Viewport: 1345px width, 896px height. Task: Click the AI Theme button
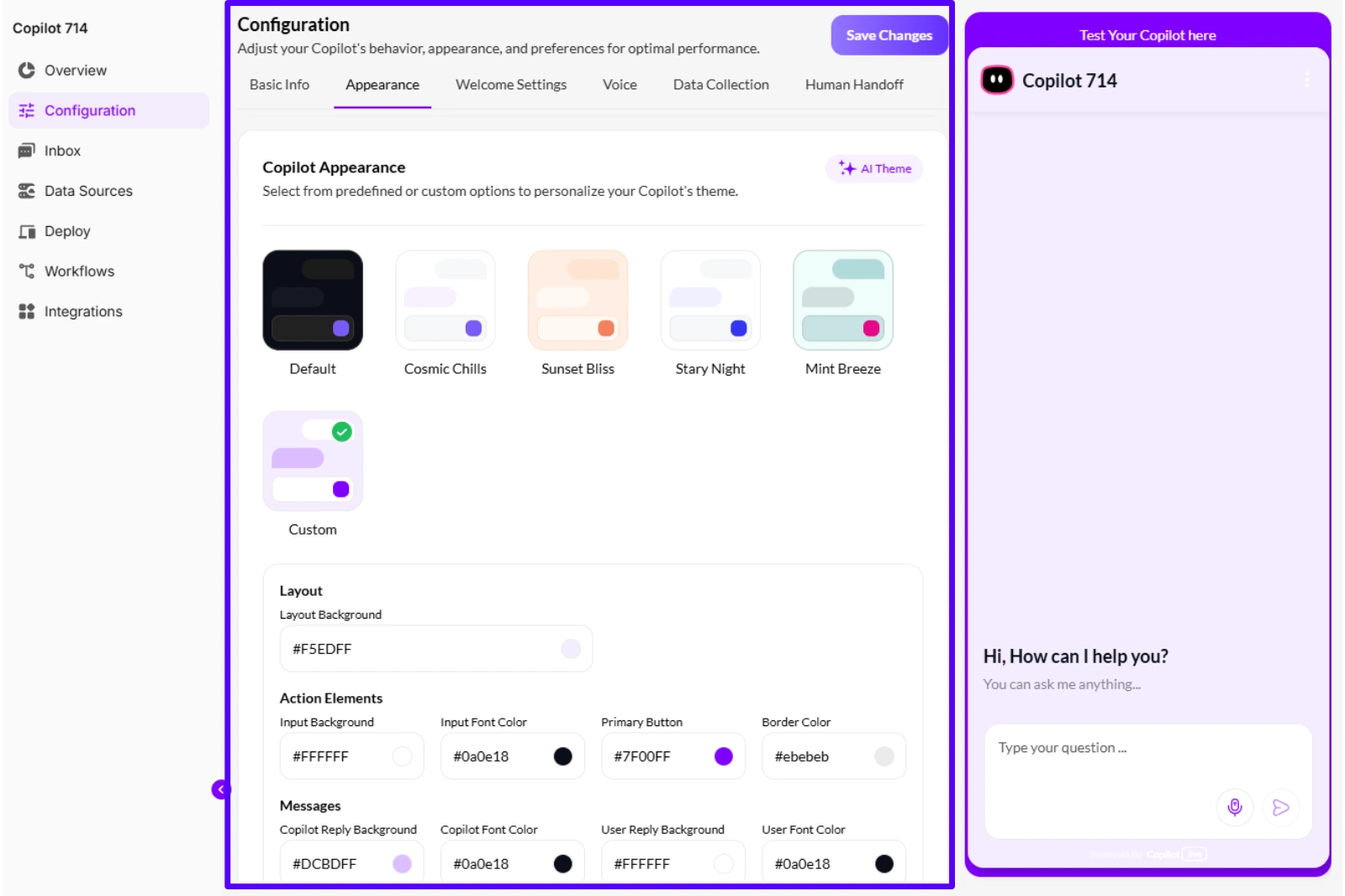click(874, 168)
